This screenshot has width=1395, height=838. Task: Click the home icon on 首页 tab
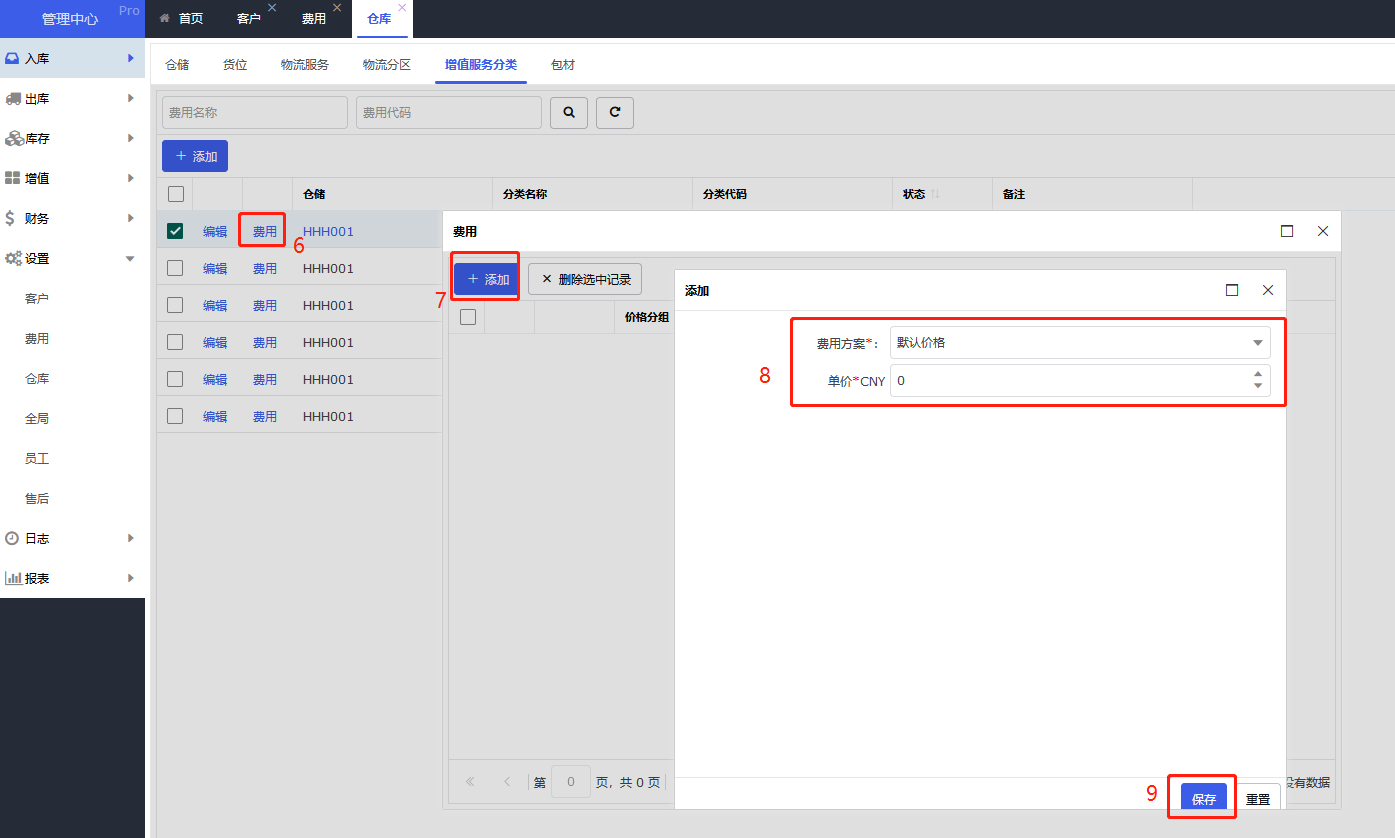tap(165, 18)
